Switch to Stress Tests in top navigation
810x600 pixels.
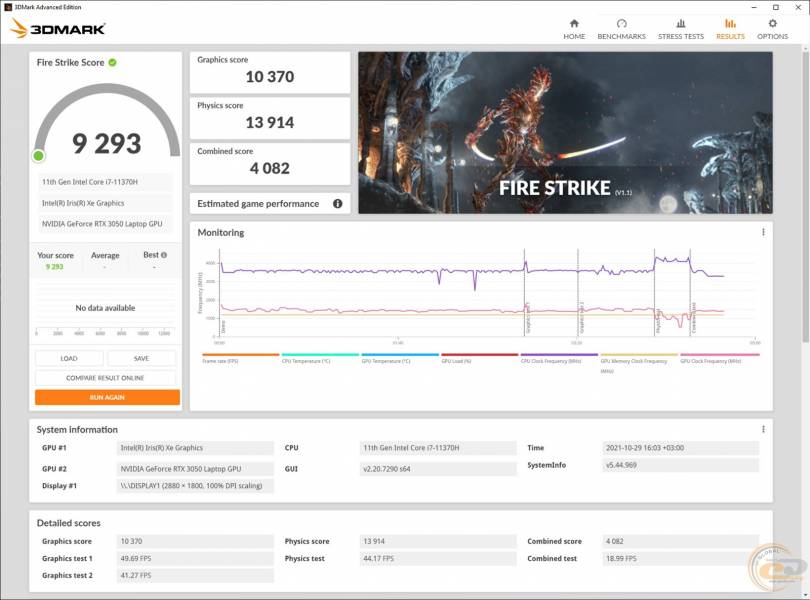[x=681, y=29]
